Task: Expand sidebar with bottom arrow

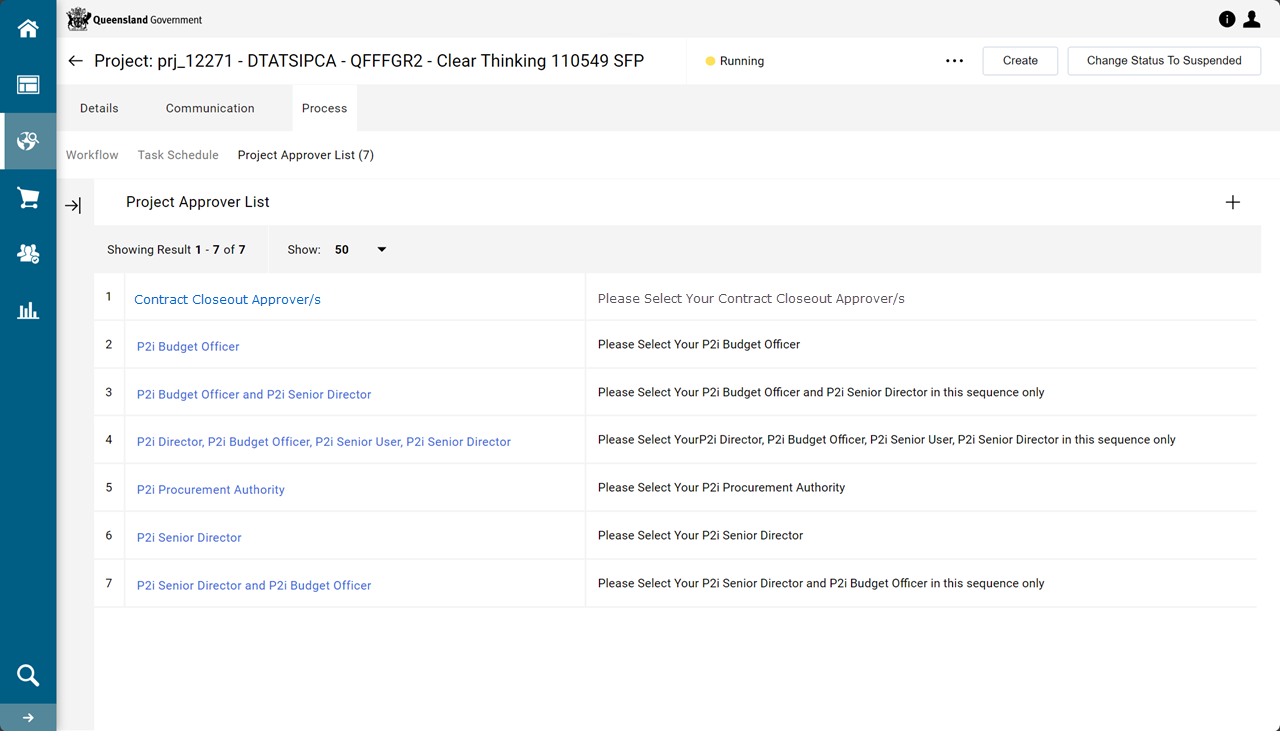Action: [28, 717]
